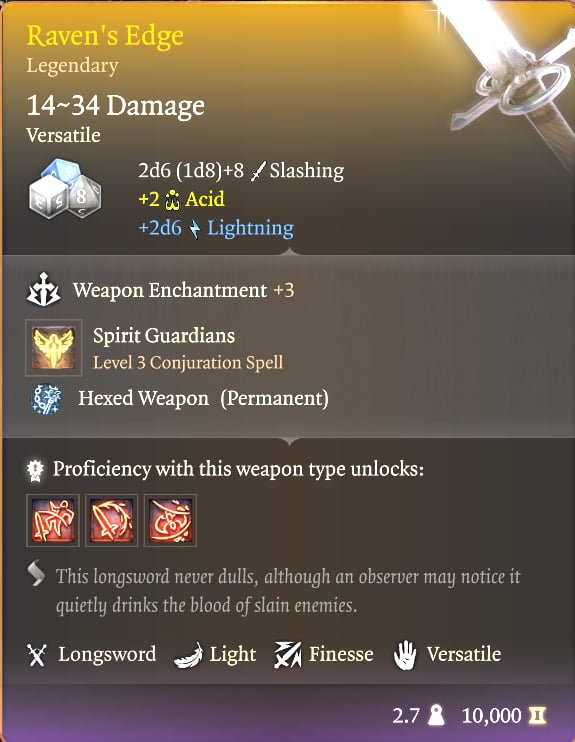This screenshot has width=575, height=742.
Task: Click the Spirit Guardians spell name
Action: coord(164,336)
